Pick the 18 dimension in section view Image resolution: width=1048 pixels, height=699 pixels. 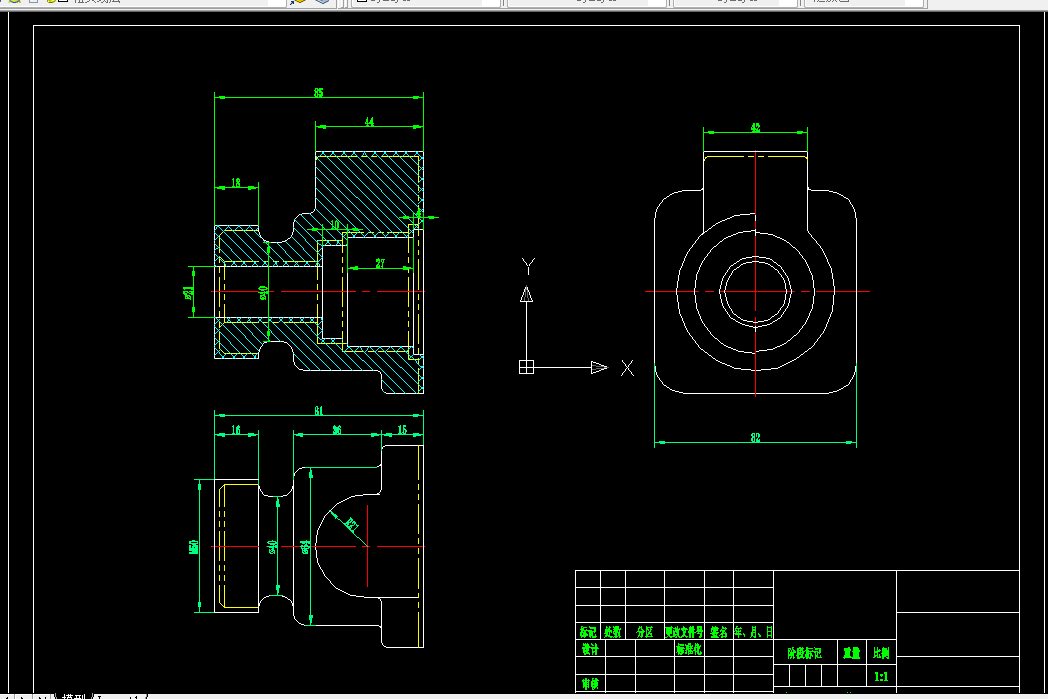[236, 182]
